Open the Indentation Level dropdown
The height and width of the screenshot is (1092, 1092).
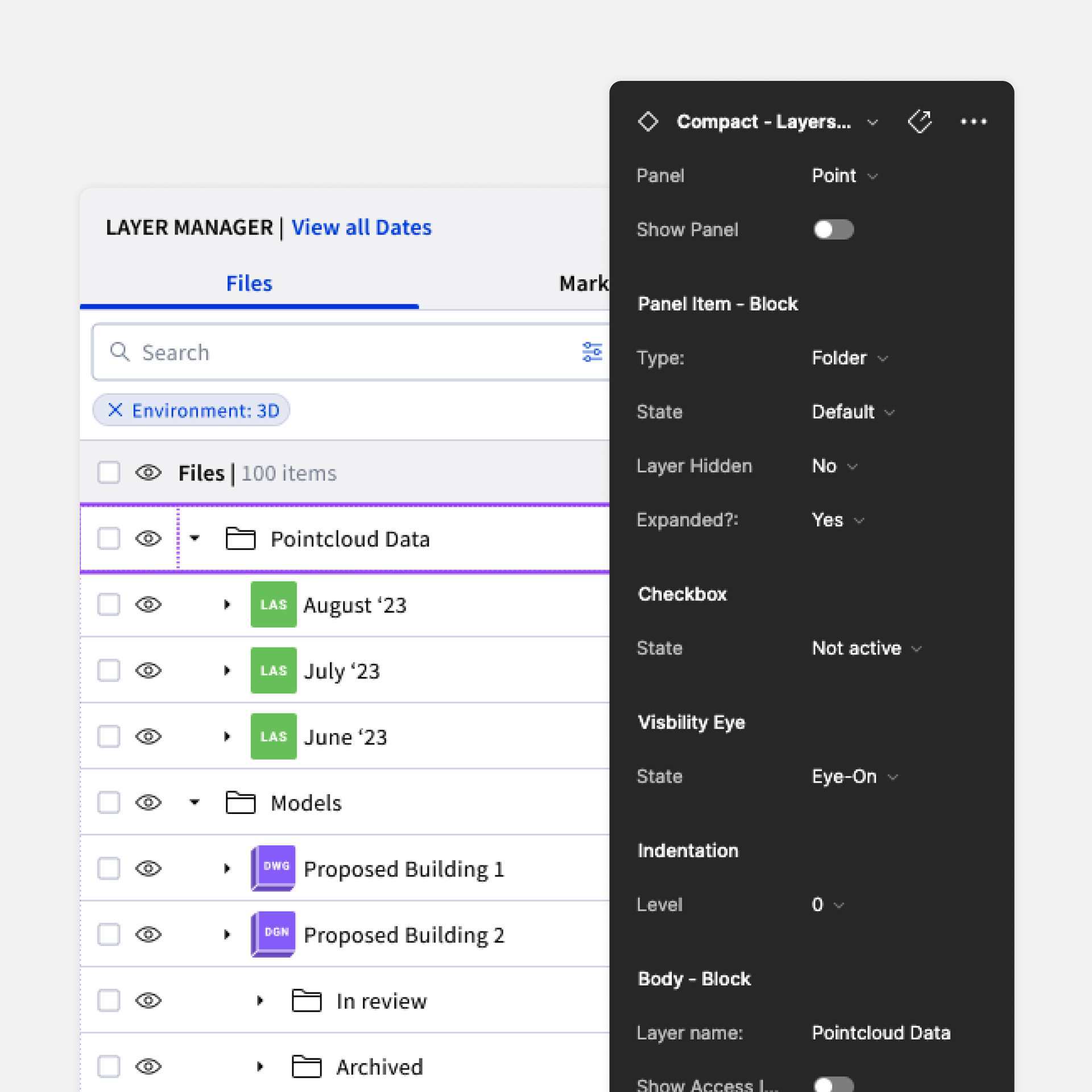827,905
